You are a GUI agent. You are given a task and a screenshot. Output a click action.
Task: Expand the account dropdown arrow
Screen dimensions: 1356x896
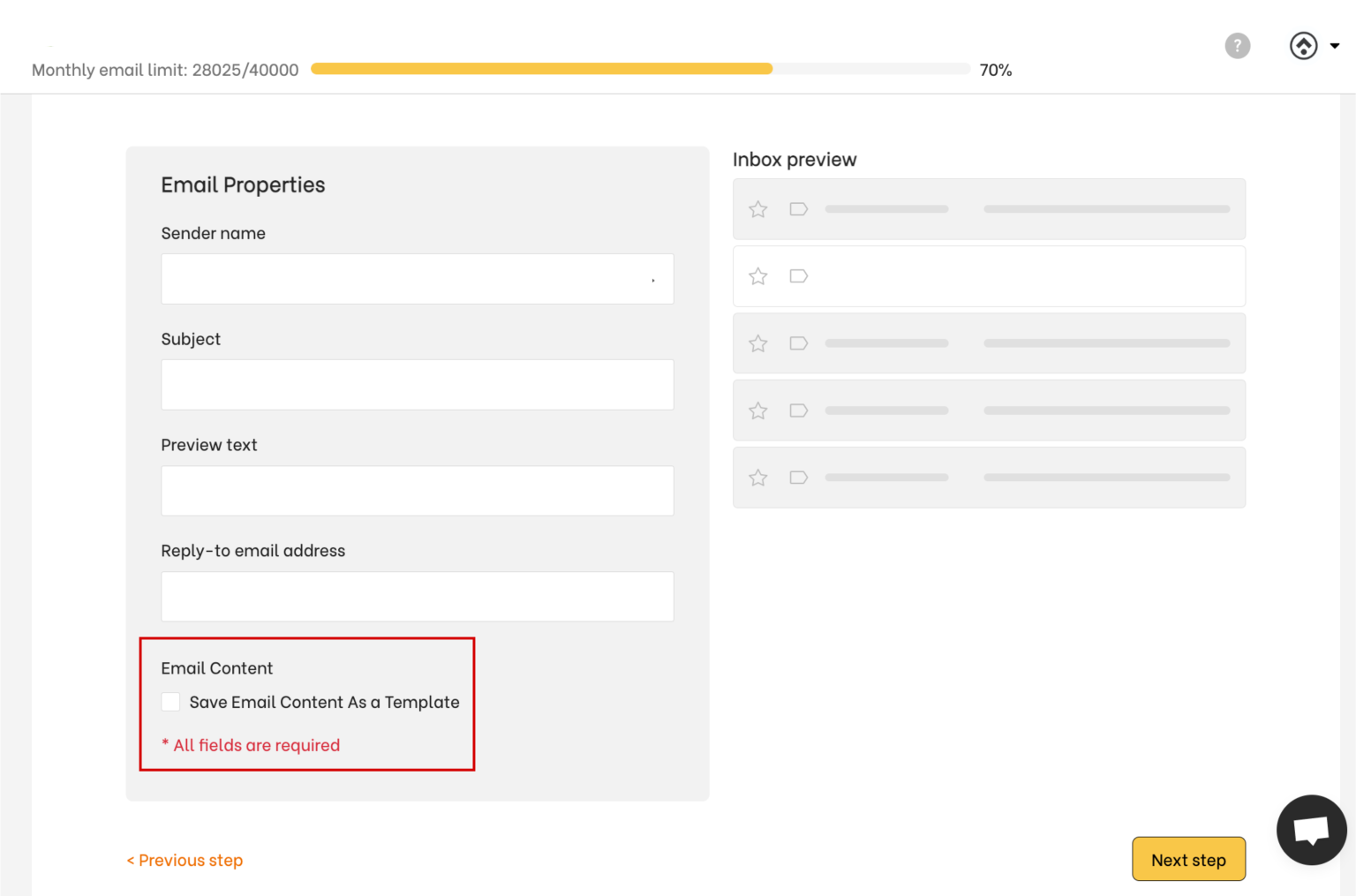tap(1336, 46)
